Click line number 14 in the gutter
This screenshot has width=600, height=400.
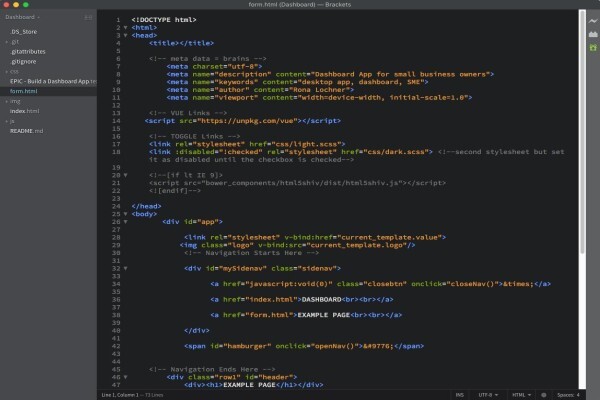116,121
